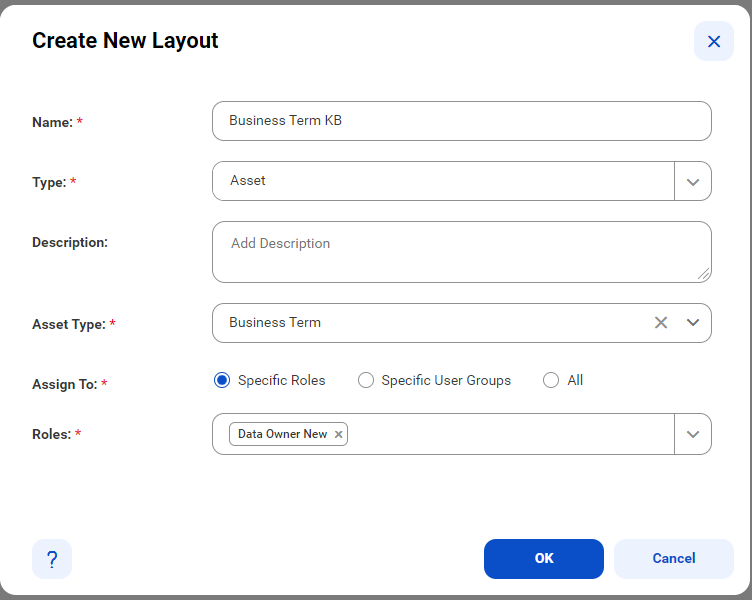Choose the All assign-to option
The width and height of the screenshot is (752, 600).
point(551,380)
